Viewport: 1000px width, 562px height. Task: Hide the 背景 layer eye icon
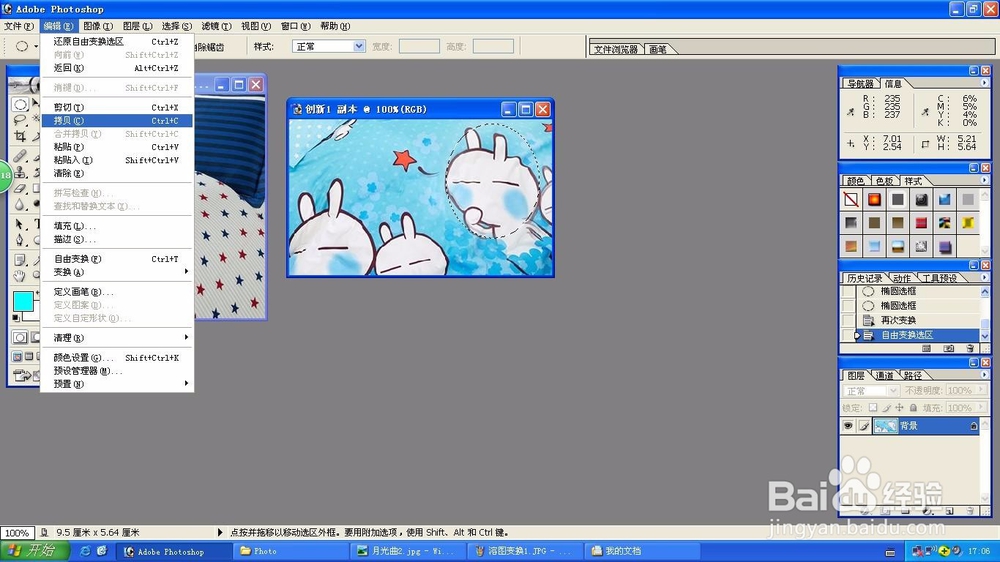848,425
